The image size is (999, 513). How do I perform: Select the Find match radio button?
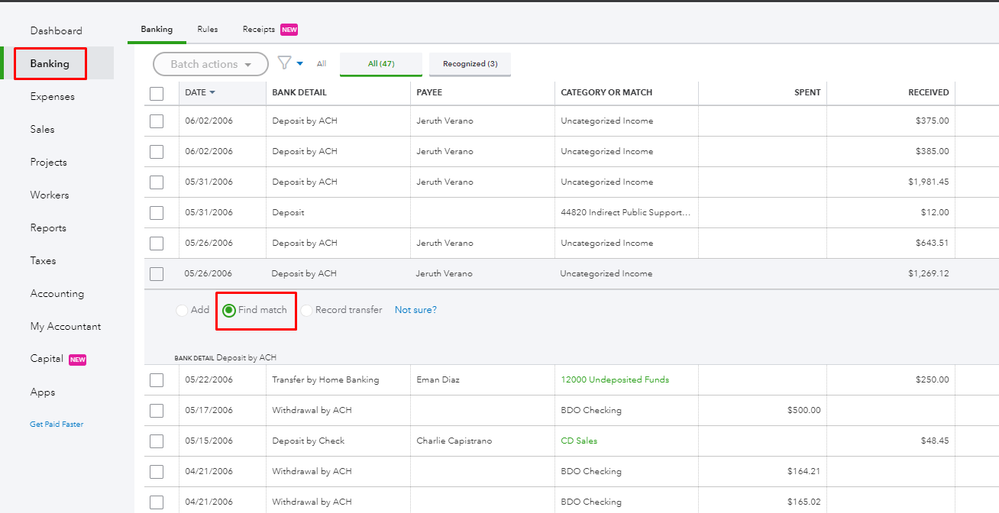click(229, 310)
